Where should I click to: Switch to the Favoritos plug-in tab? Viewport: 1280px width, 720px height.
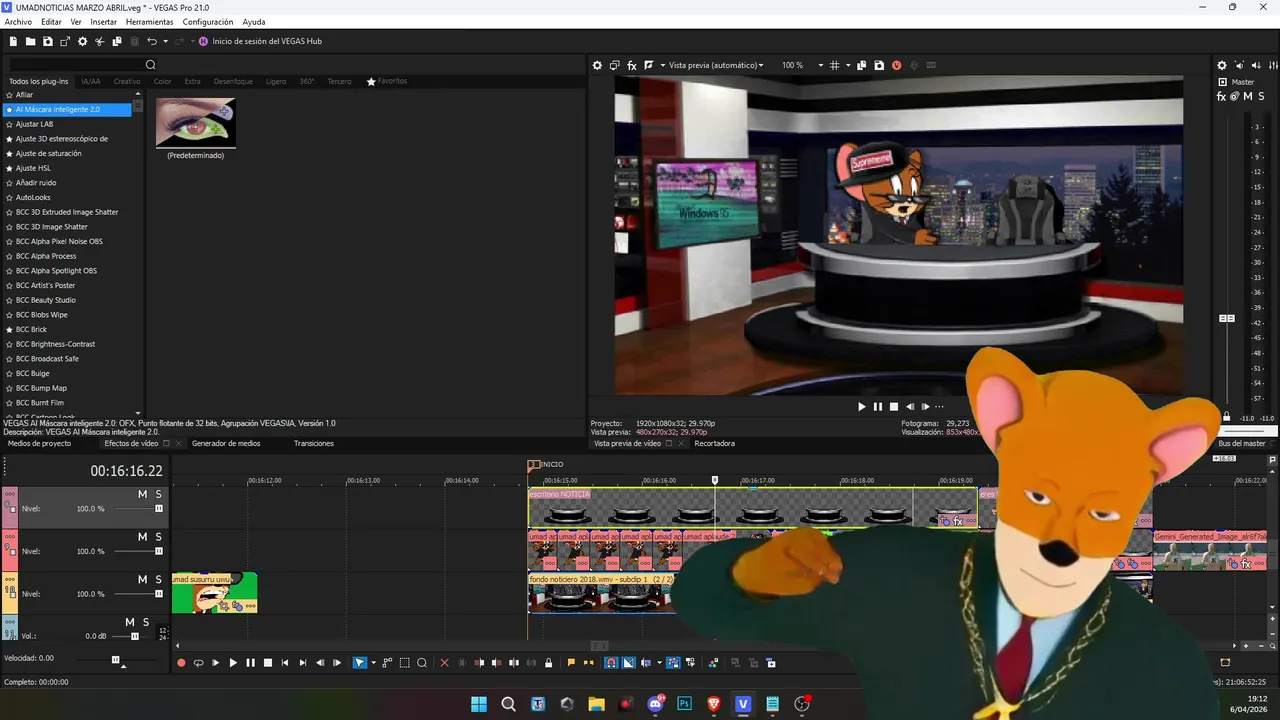[387, 81]
